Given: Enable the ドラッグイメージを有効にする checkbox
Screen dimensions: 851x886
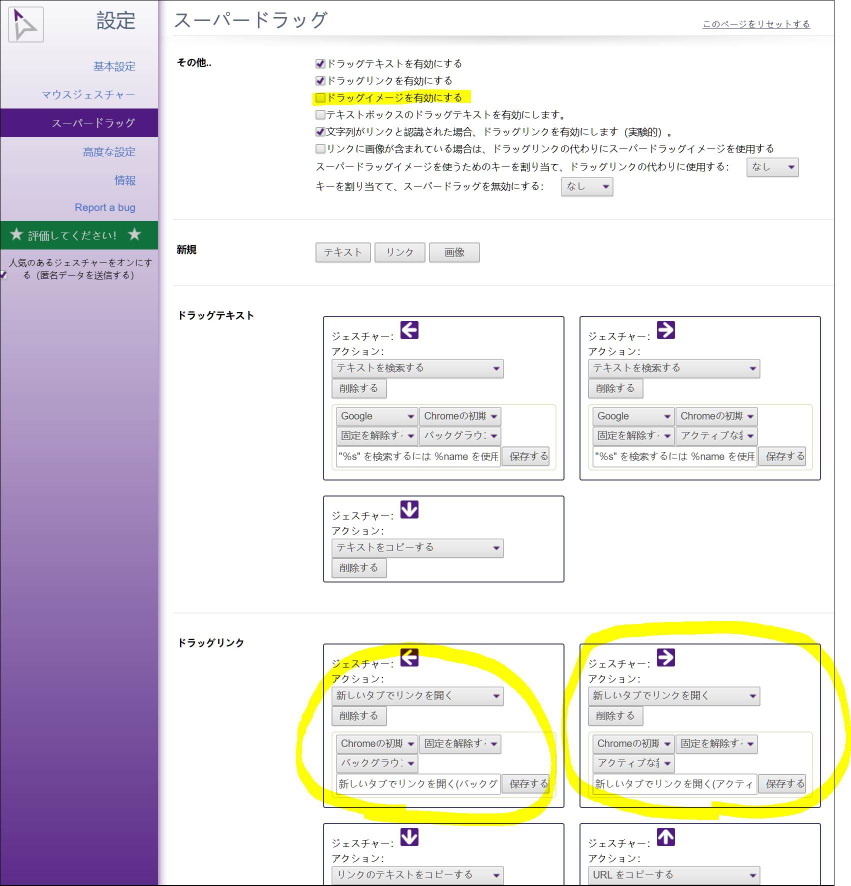Looking at the screenshot, I should tap(319, 98).
